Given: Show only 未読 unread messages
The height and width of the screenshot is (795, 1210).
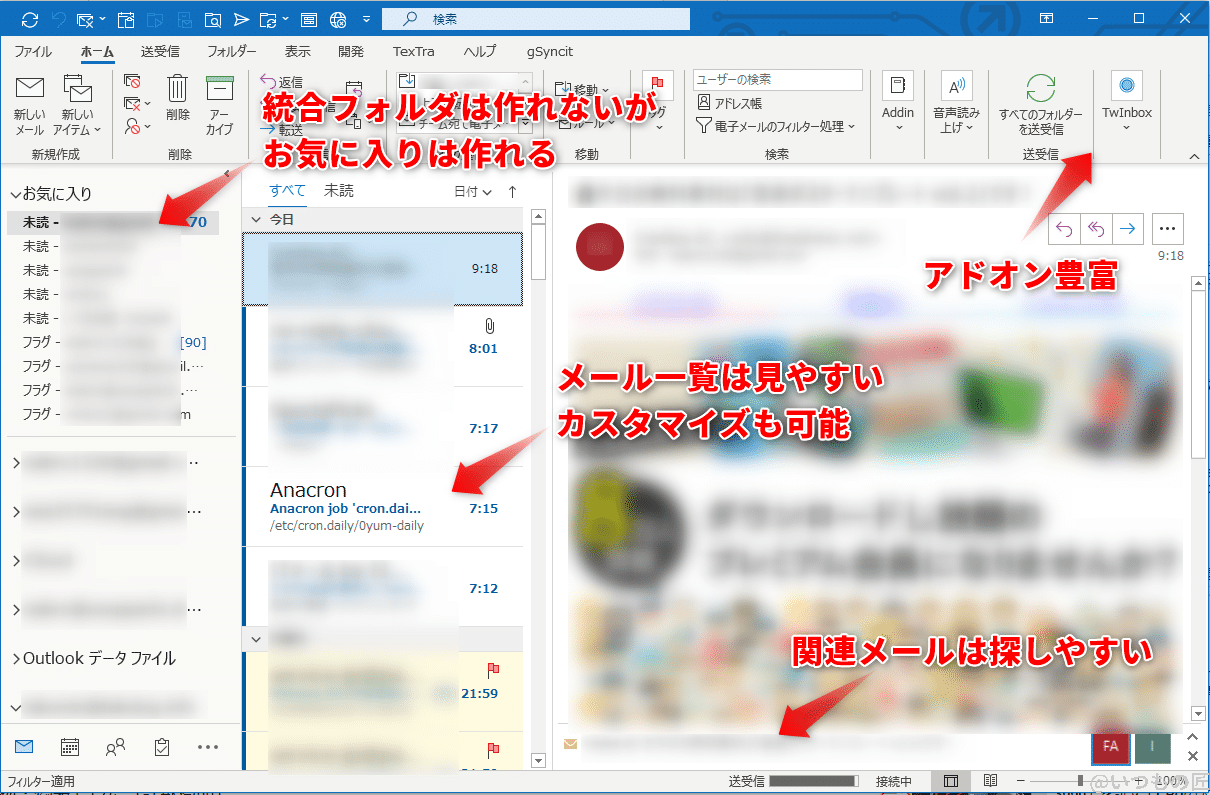Looking at the screenshot, I should pyautogui.click(x=338, y=190).
